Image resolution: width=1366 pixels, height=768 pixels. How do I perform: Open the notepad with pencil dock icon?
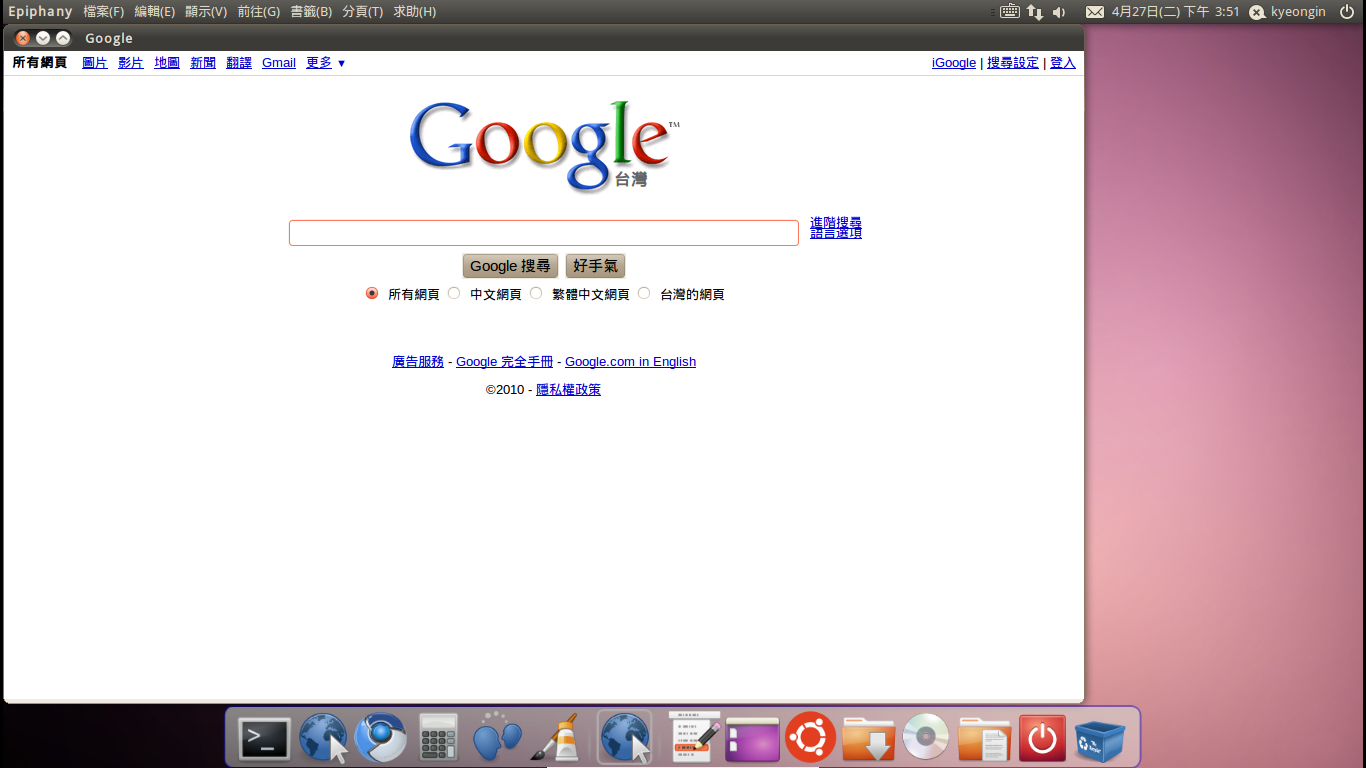point(694,738)
